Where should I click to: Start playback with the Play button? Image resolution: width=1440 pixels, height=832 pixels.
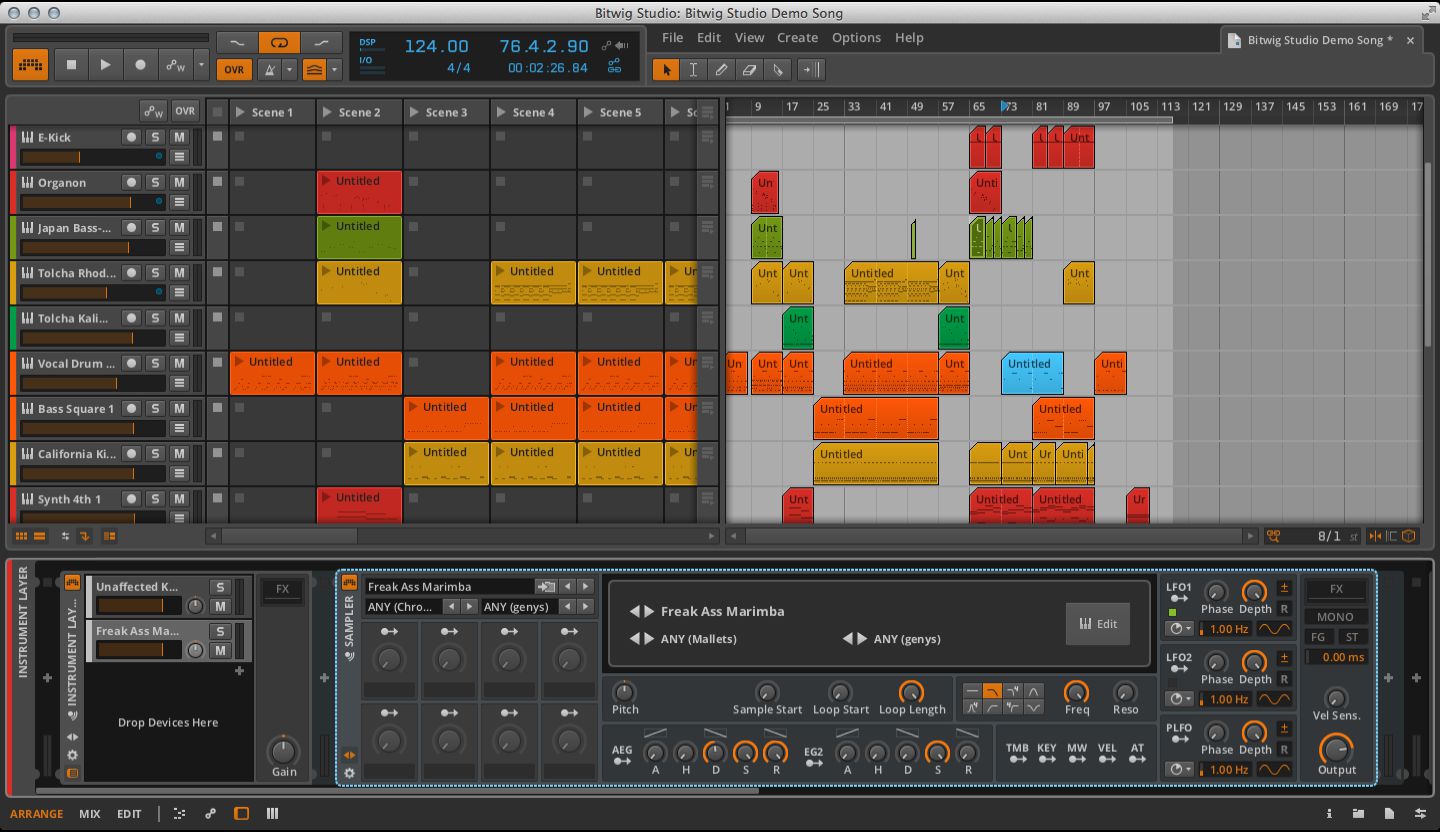(x=105, y=65)
